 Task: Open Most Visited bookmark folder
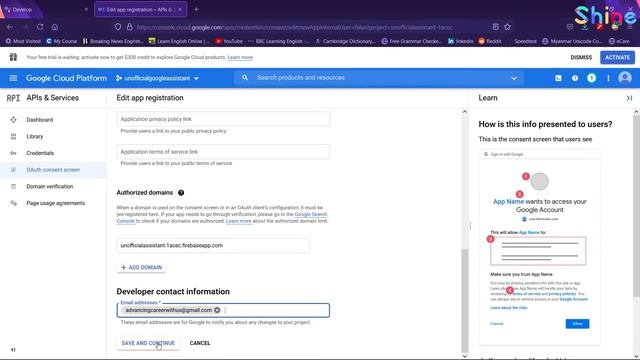pyautogui.click(x=23, y=41)
